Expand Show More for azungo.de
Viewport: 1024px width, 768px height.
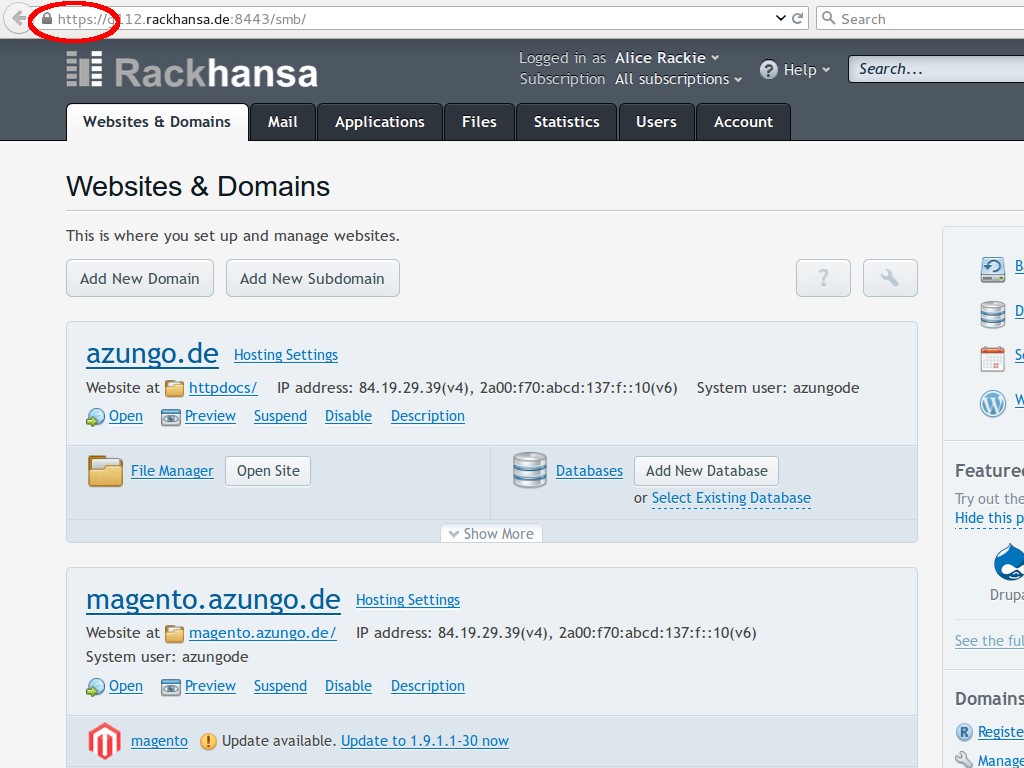point(491,534)
